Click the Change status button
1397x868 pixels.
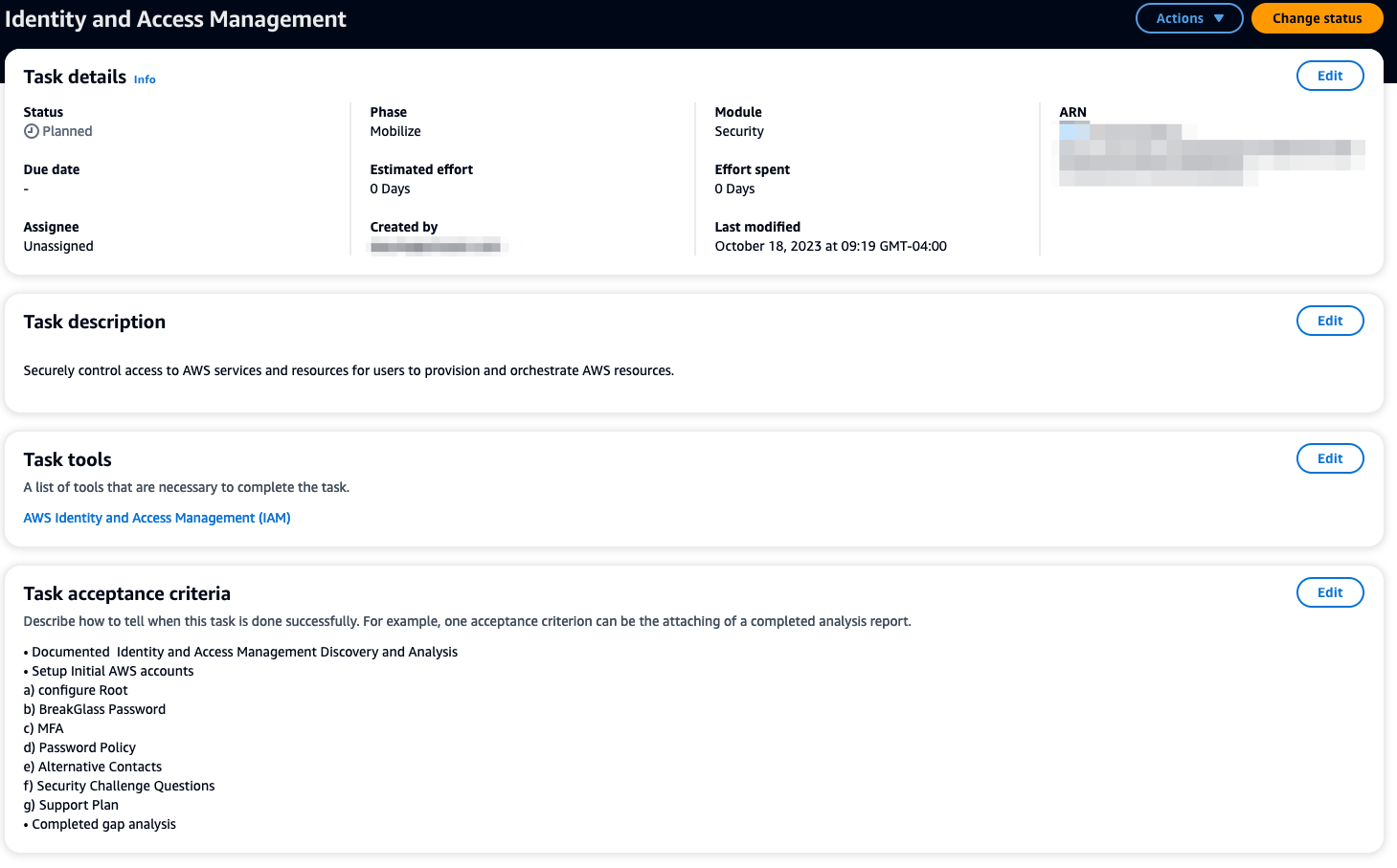point(1317,18)
